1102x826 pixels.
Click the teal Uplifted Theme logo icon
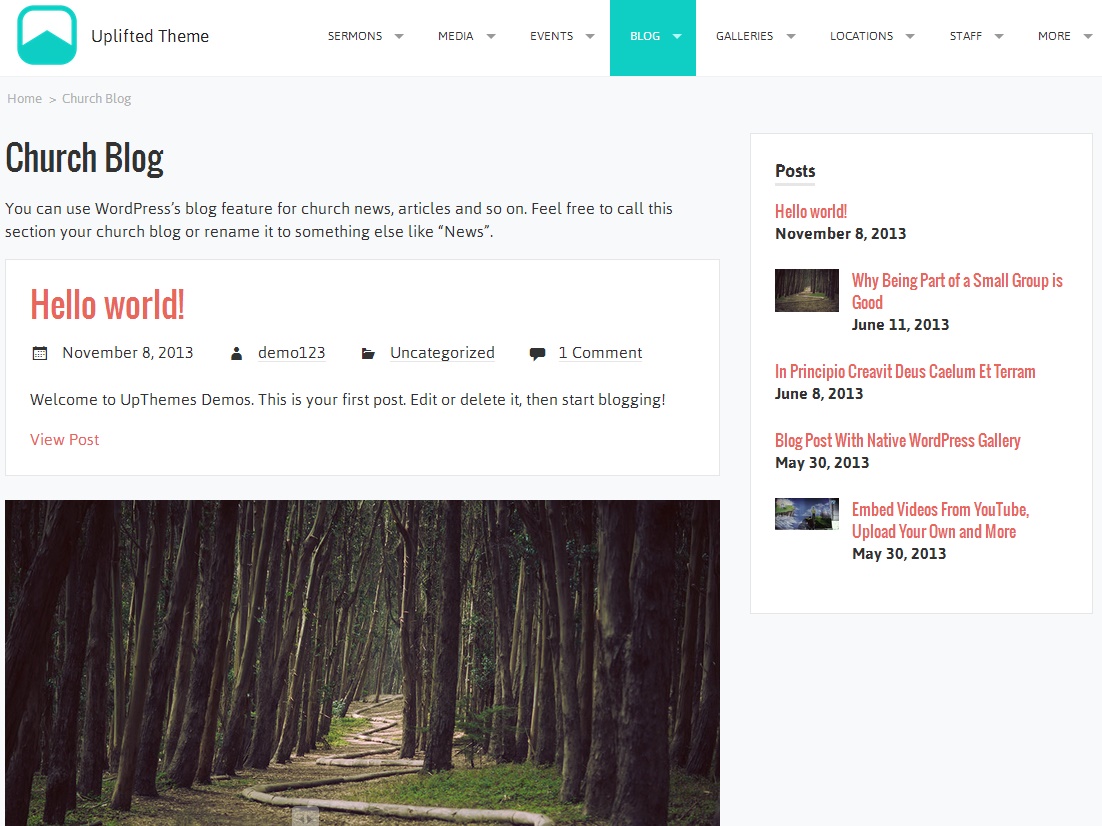[46, 35]
